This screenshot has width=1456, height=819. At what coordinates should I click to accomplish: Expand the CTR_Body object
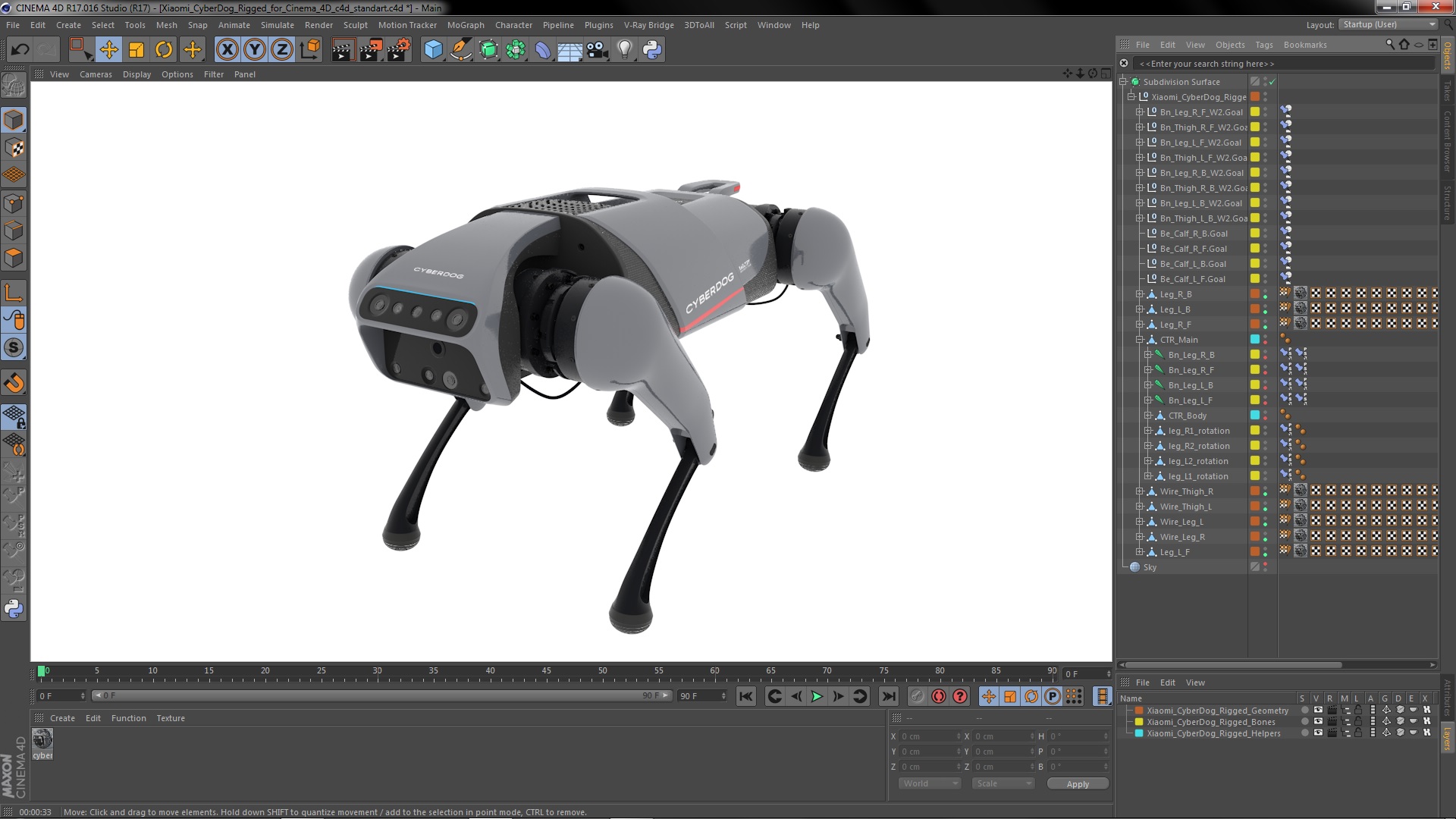tap(1147, 416)
